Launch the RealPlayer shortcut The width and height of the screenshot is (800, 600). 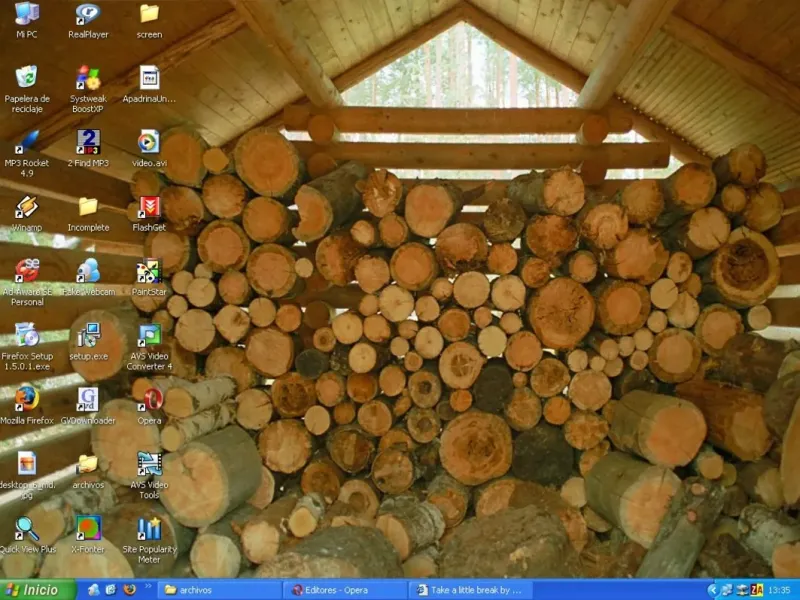[88, 20]
